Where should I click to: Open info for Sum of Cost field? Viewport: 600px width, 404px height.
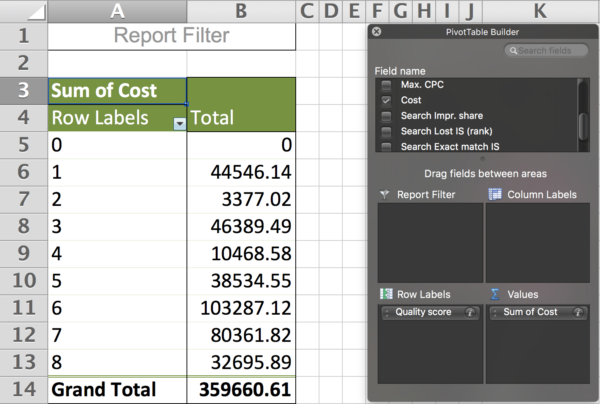(578, 313)
